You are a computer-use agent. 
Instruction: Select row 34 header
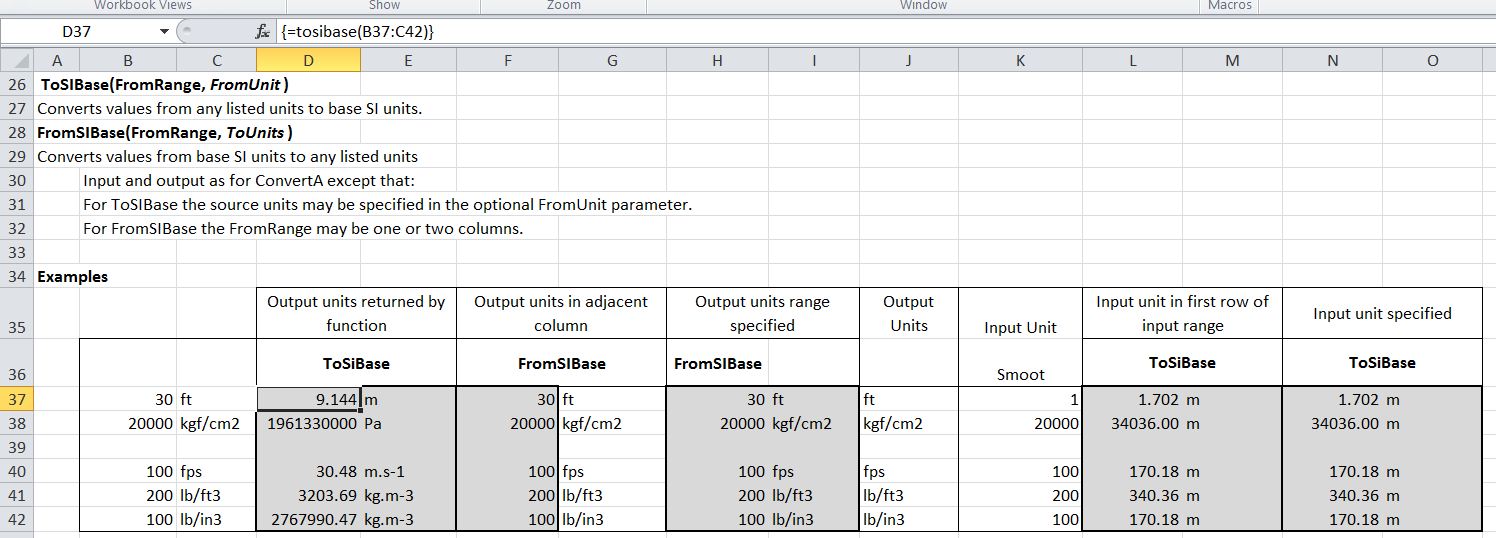tap(17, 276)
